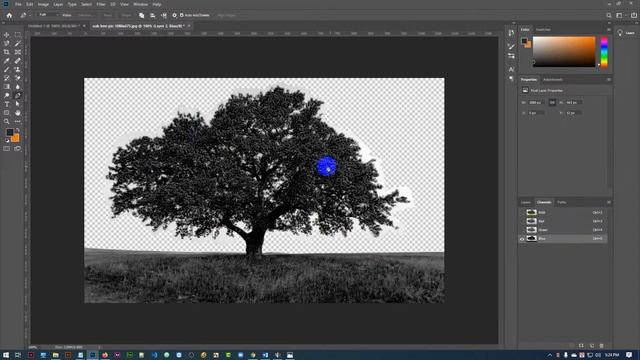Screen dimensions: 640x360
Task: Click Load channel as selection icon
Action: pos(571,345)
